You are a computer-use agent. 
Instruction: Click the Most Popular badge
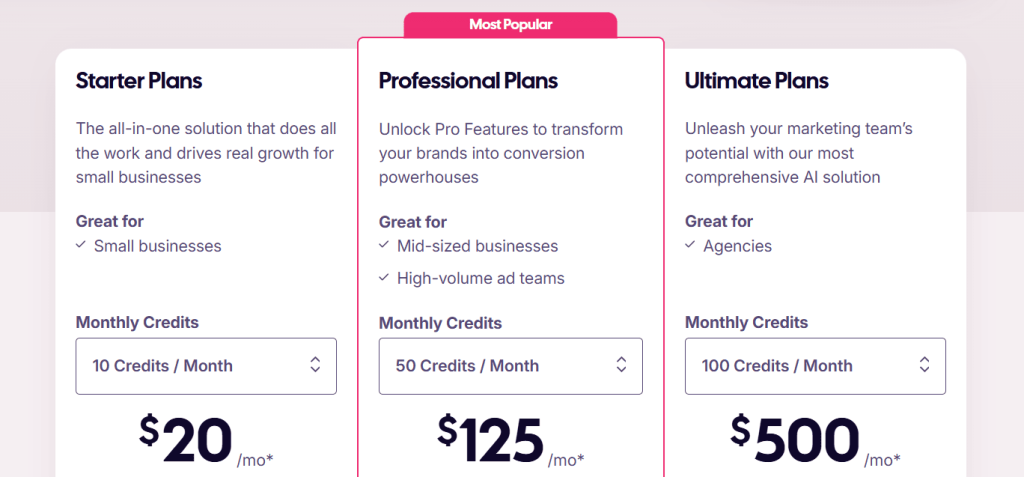coord(510,24)
